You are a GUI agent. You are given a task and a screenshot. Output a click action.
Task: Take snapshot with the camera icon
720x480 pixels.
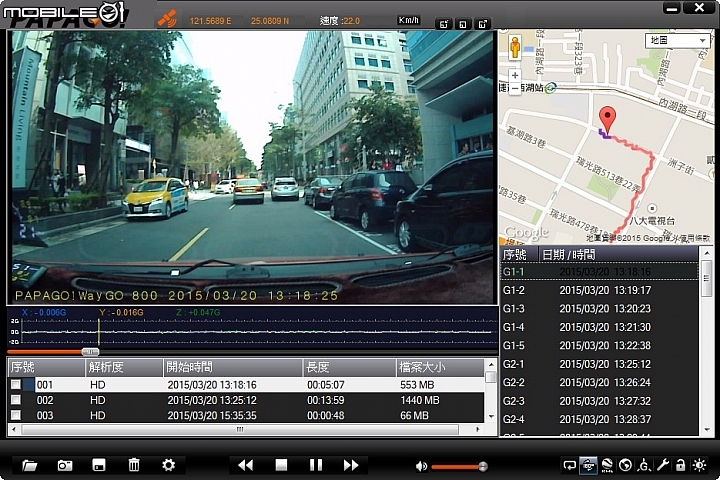64,465
